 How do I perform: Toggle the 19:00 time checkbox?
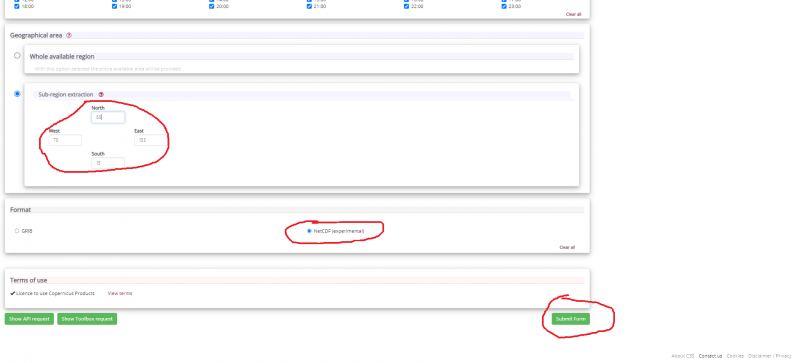[114, 7]
